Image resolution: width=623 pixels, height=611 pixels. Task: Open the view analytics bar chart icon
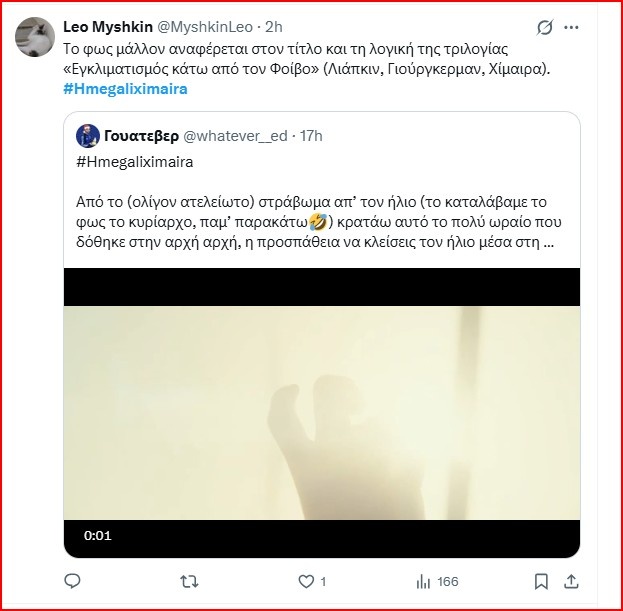(423, 580)
